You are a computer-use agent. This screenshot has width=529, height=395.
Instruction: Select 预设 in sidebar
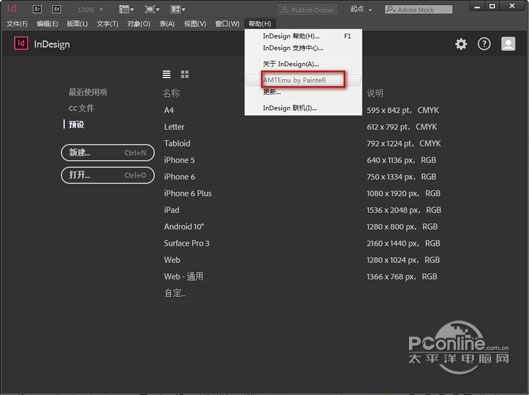point(76,124)
